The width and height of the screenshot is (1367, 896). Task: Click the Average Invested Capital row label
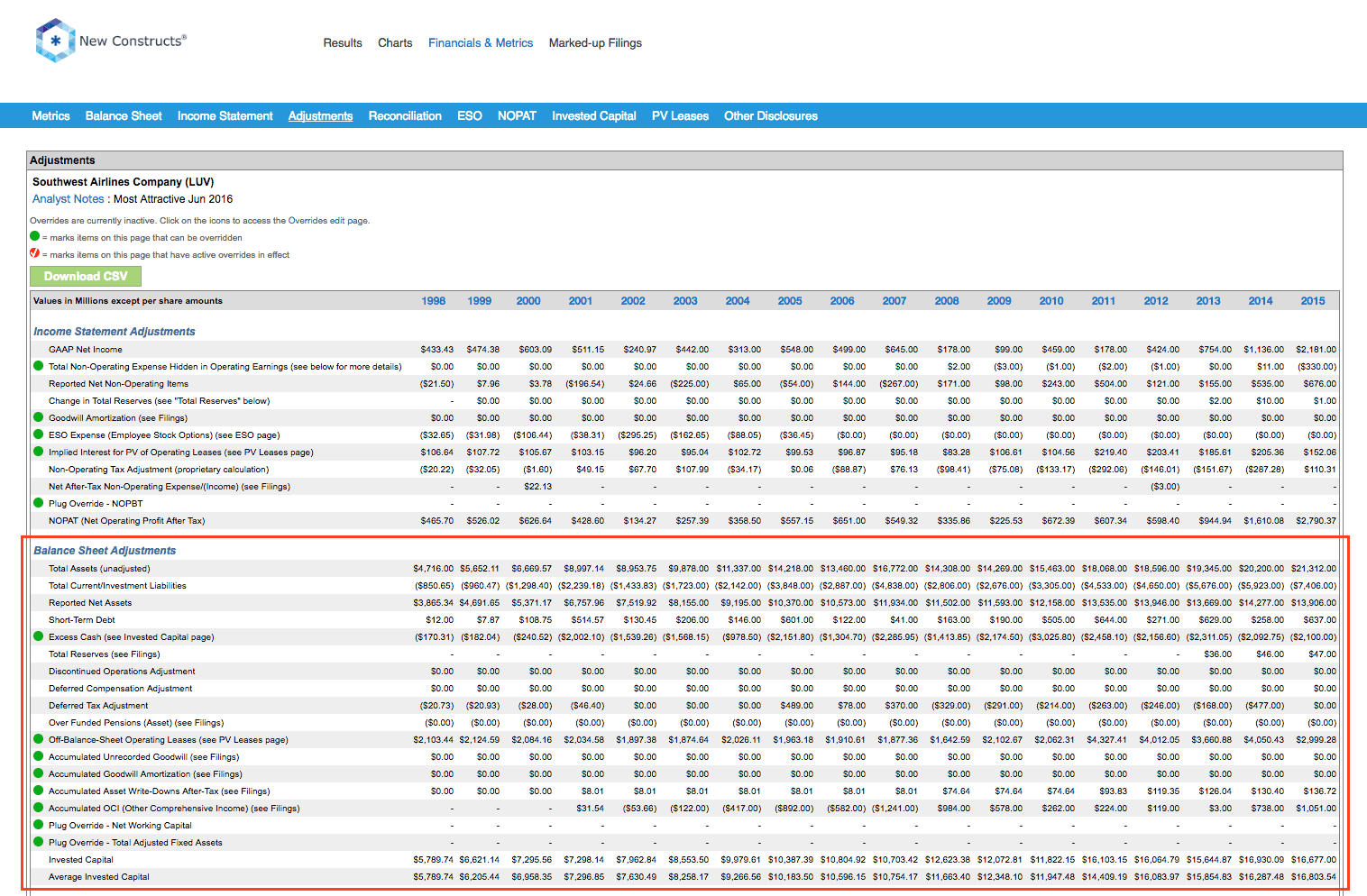(99, 877)
